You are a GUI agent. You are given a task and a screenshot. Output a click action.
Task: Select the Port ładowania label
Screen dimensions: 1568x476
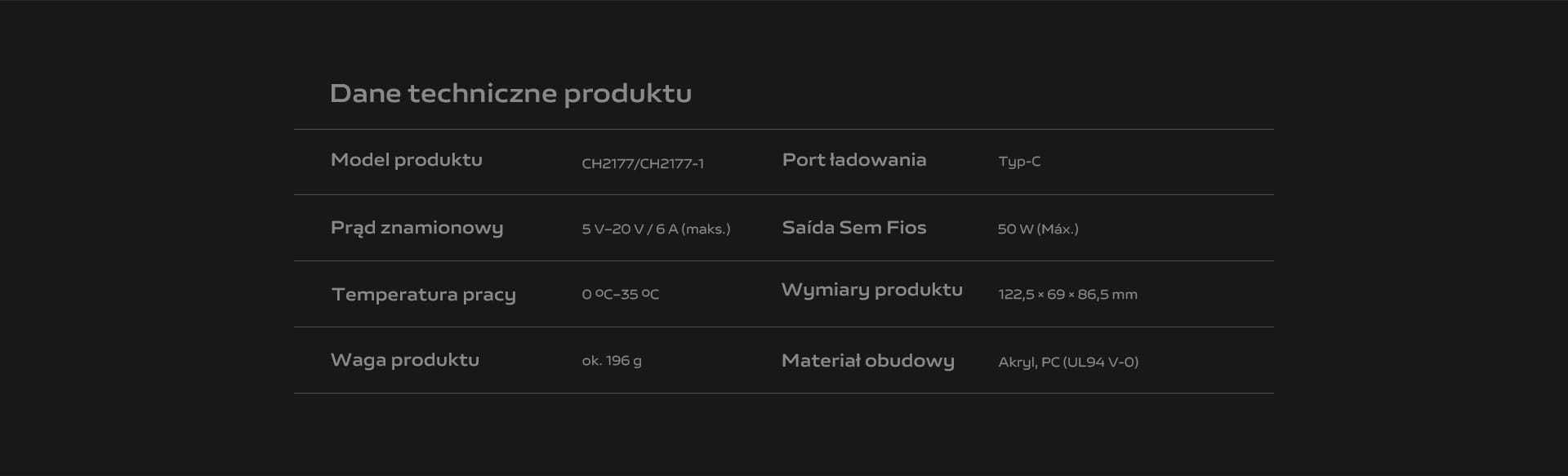(x=854, y=160)
